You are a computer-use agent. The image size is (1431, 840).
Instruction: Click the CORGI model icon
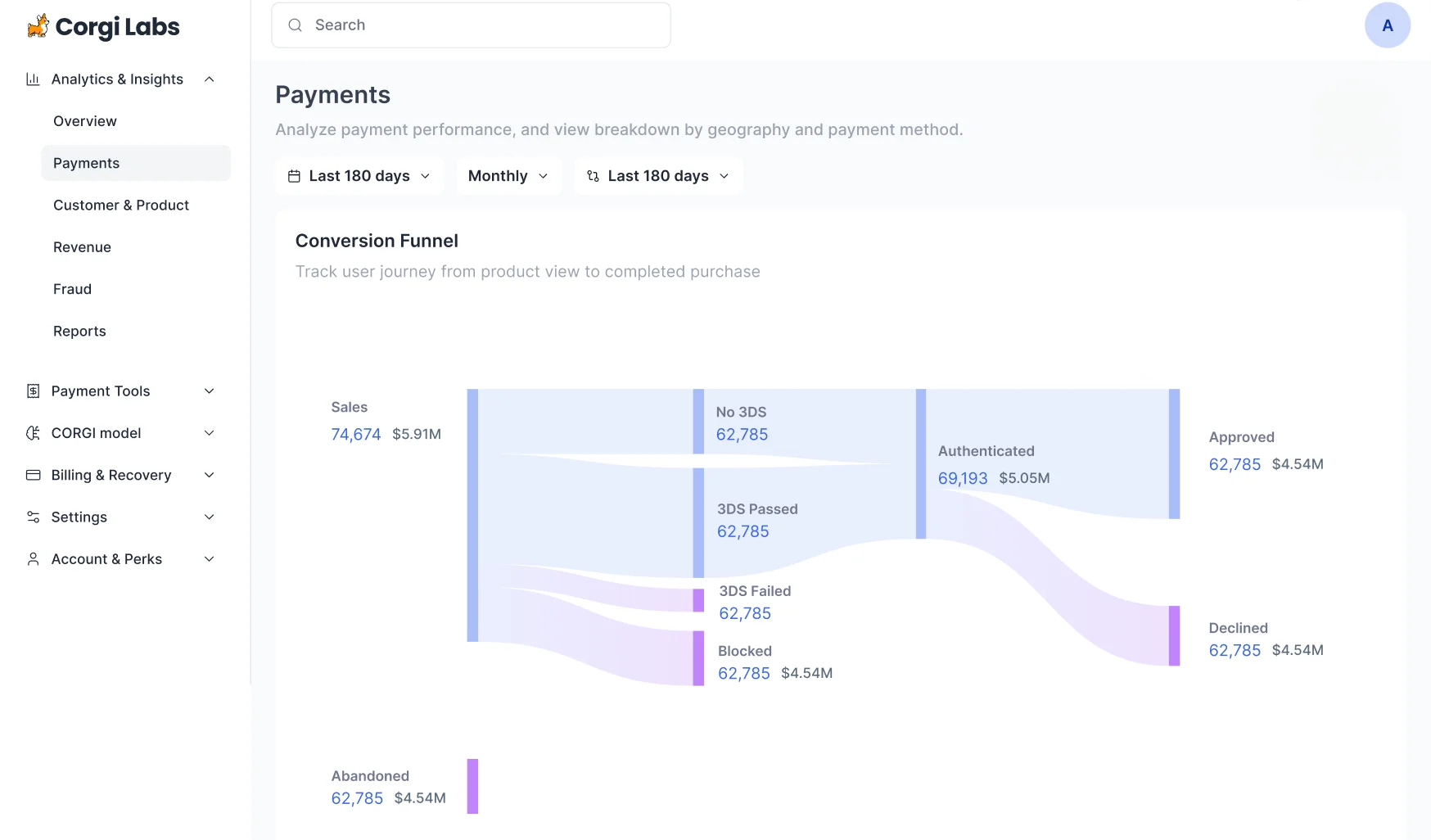(x=33, y=433)
